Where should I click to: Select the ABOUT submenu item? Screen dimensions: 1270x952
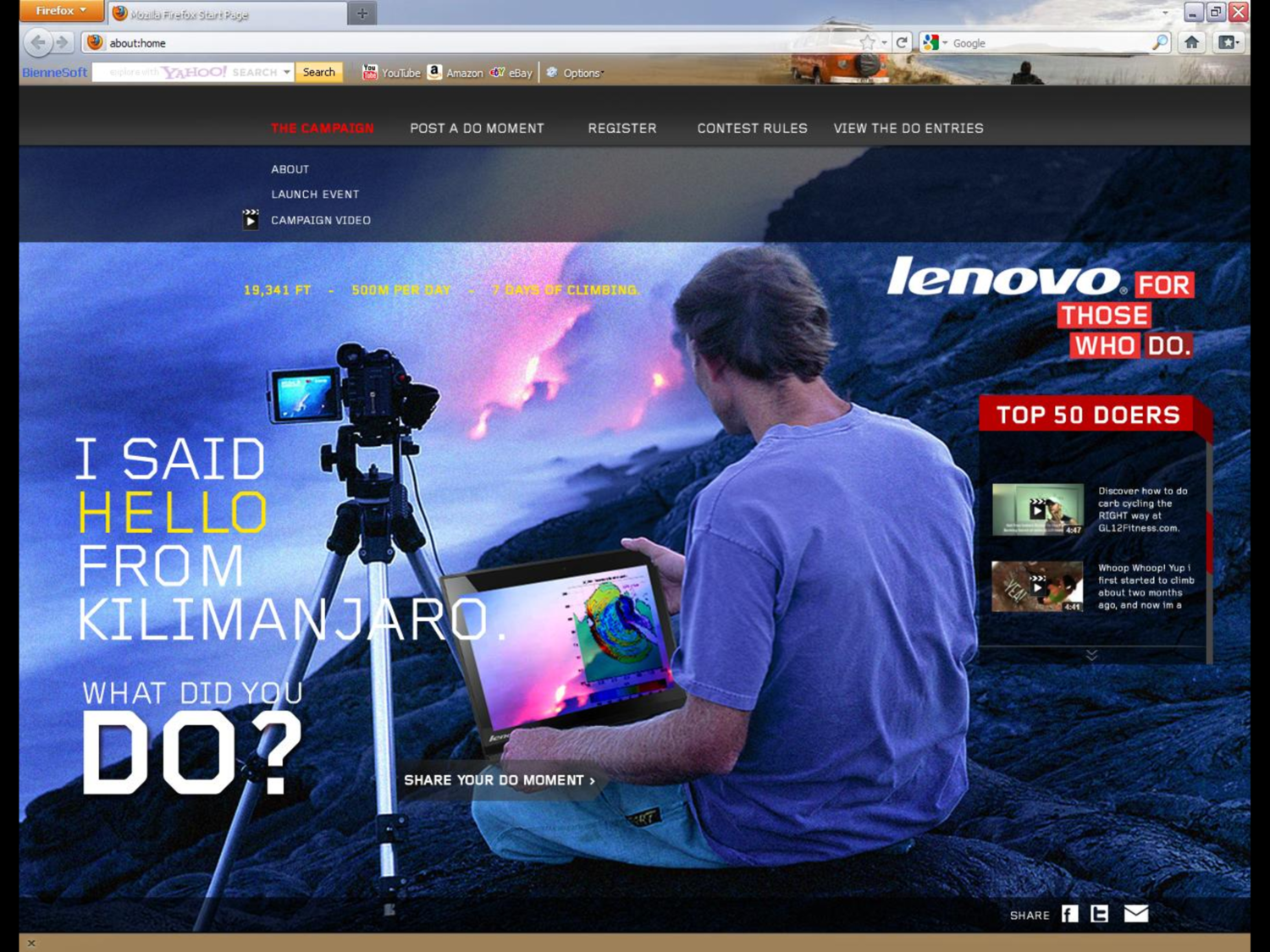[290, 169]
